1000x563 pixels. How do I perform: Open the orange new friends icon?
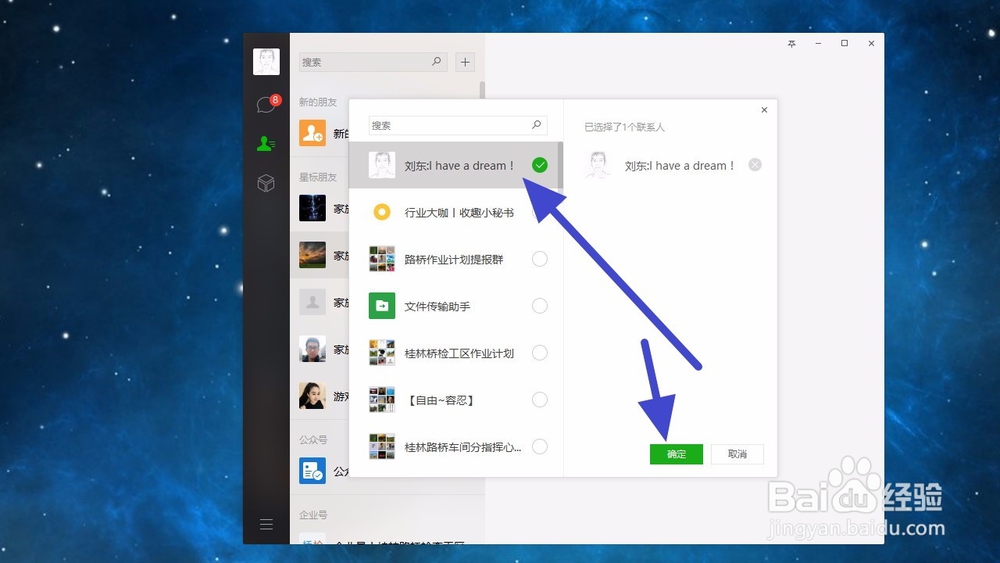pos(312,133)
